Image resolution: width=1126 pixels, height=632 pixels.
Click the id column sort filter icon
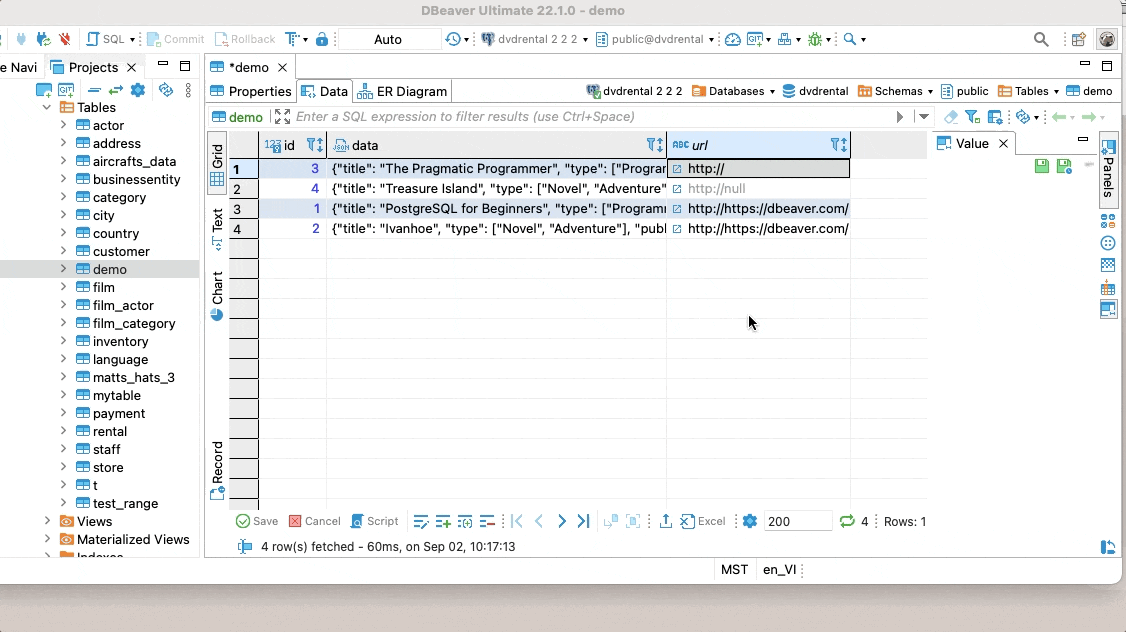315,145
